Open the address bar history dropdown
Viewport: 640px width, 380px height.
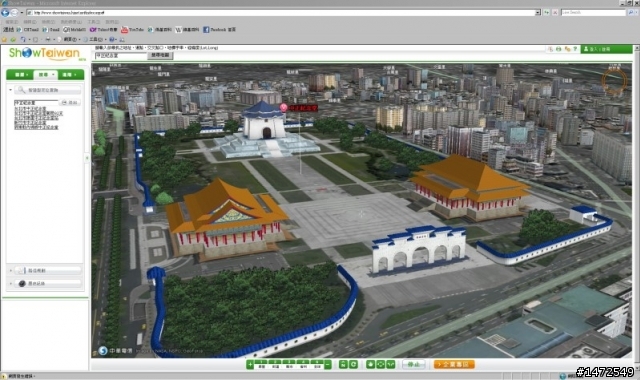(538, 13)
